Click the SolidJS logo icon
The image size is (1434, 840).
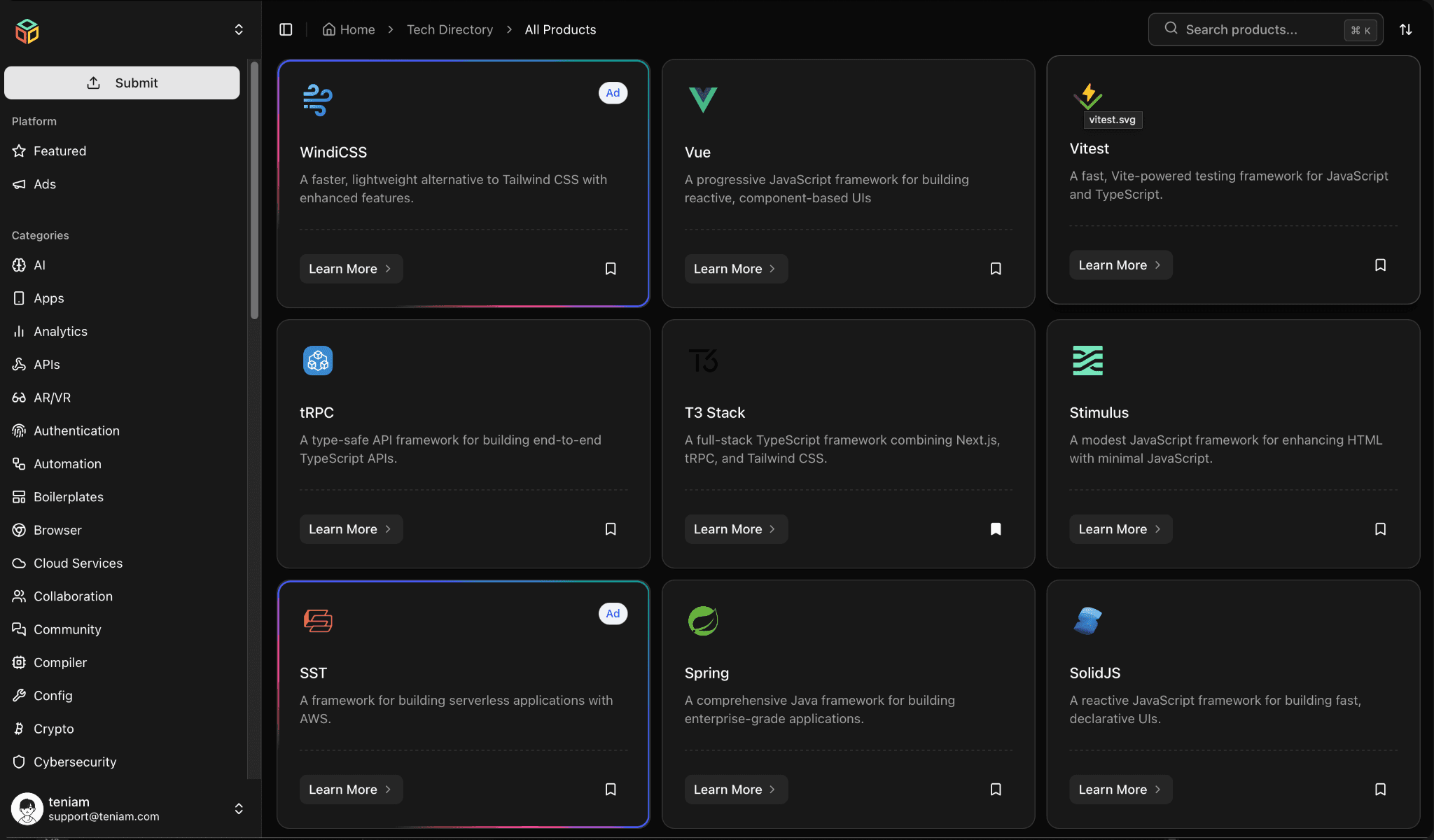(x=1087, y=621)
